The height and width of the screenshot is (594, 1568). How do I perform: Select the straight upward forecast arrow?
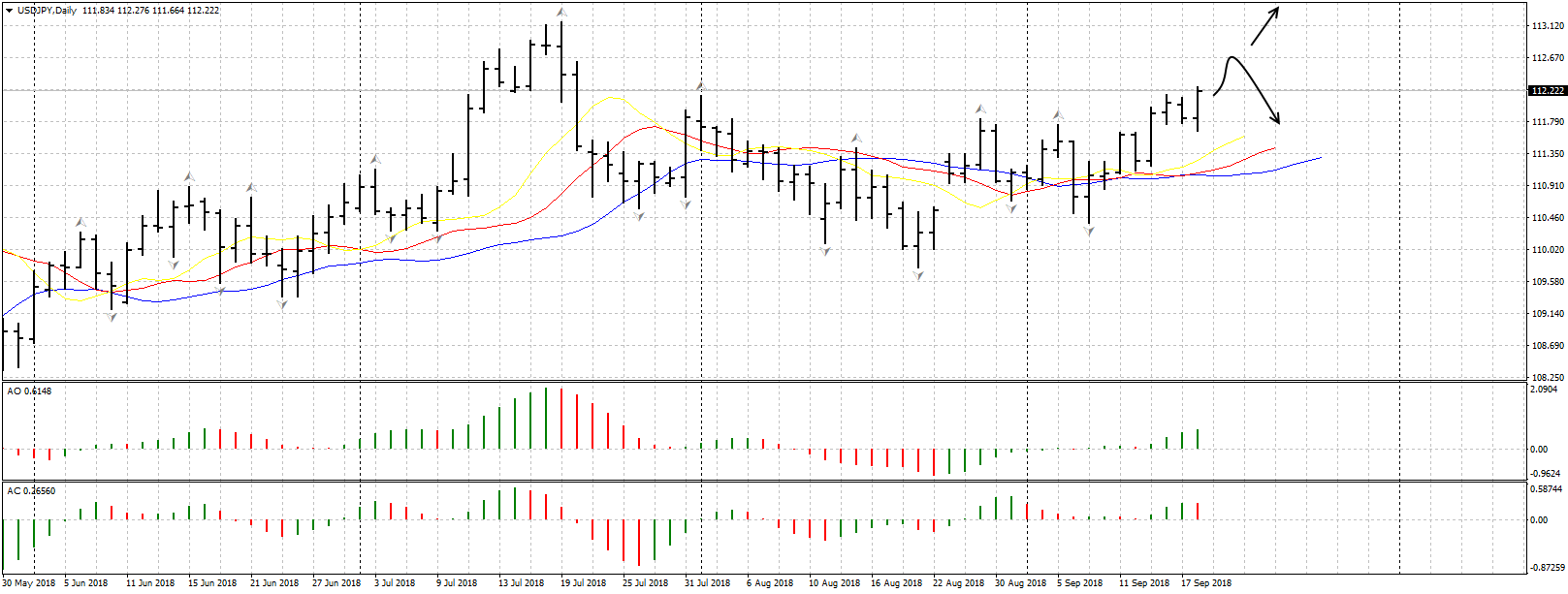tap(1264, 27)
